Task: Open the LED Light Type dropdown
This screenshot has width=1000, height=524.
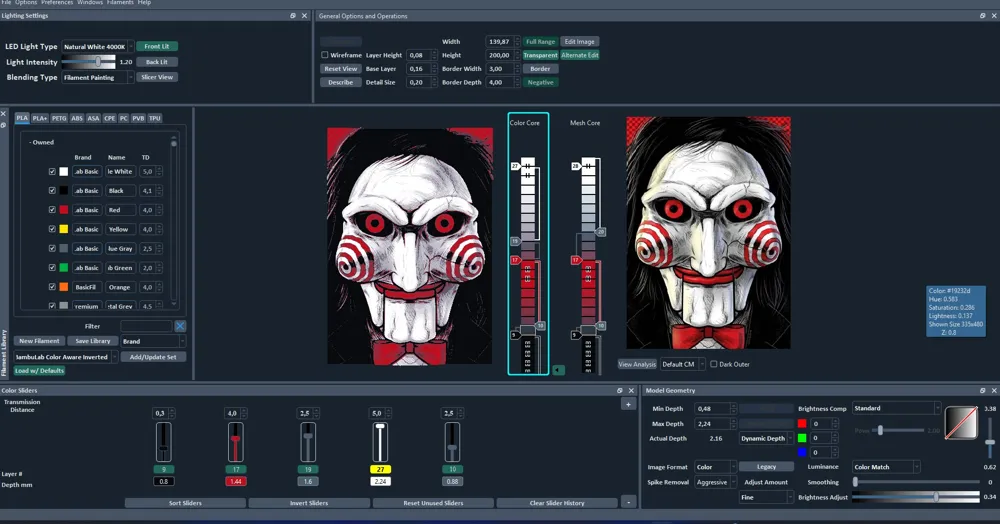Action: coord(97,47)
